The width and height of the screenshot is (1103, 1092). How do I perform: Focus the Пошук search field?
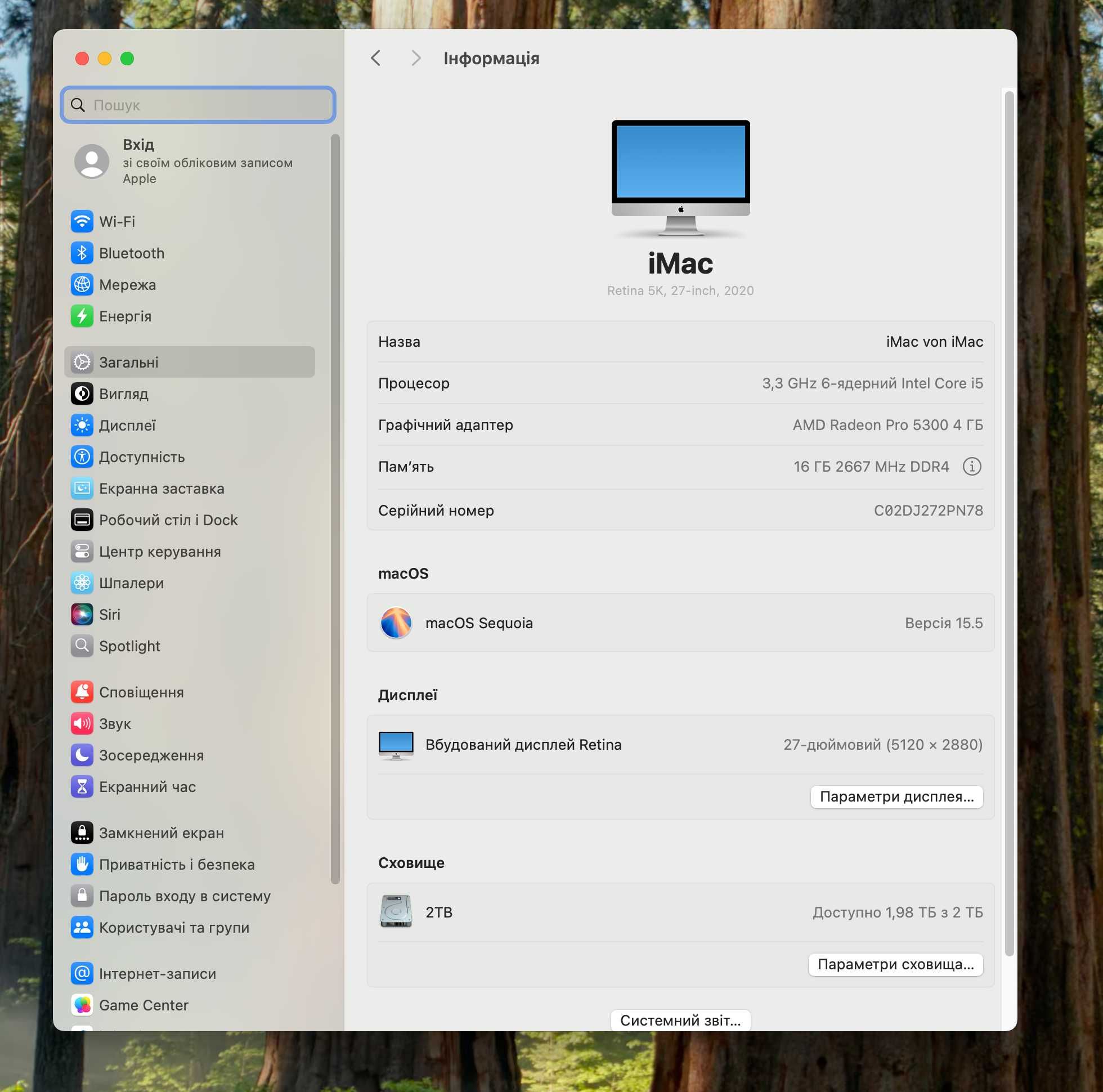pos(198,105)
